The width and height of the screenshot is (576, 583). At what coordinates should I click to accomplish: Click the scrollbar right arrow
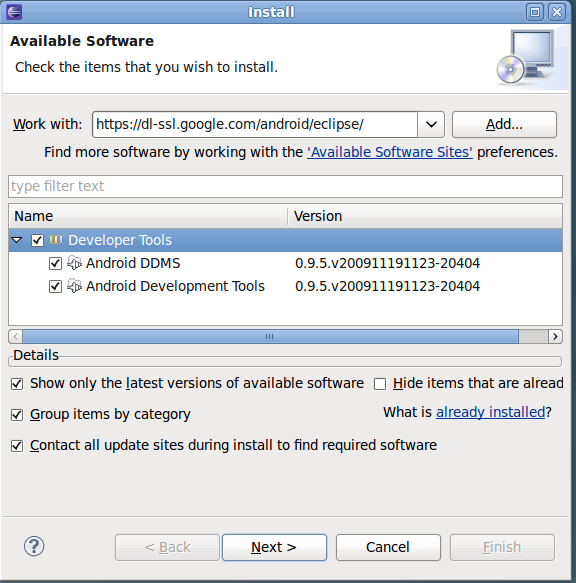(555, 336)
